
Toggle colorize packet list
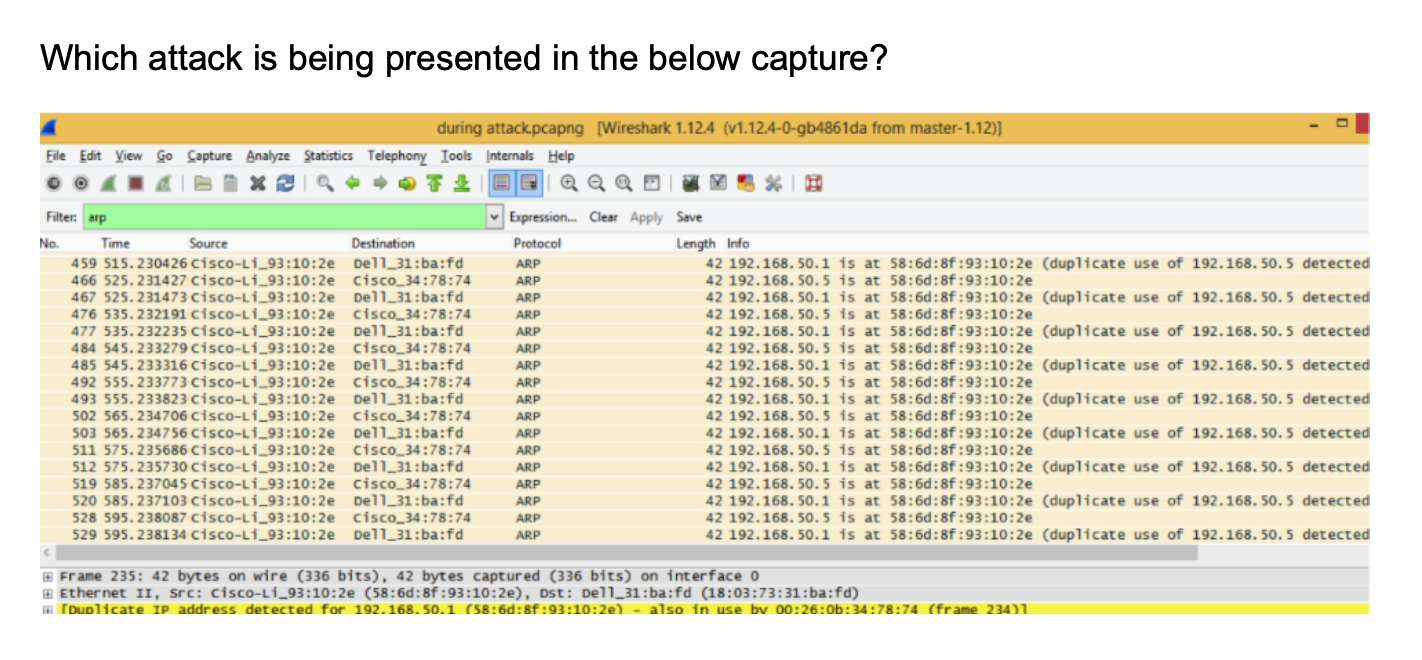[x=502, y=184]
